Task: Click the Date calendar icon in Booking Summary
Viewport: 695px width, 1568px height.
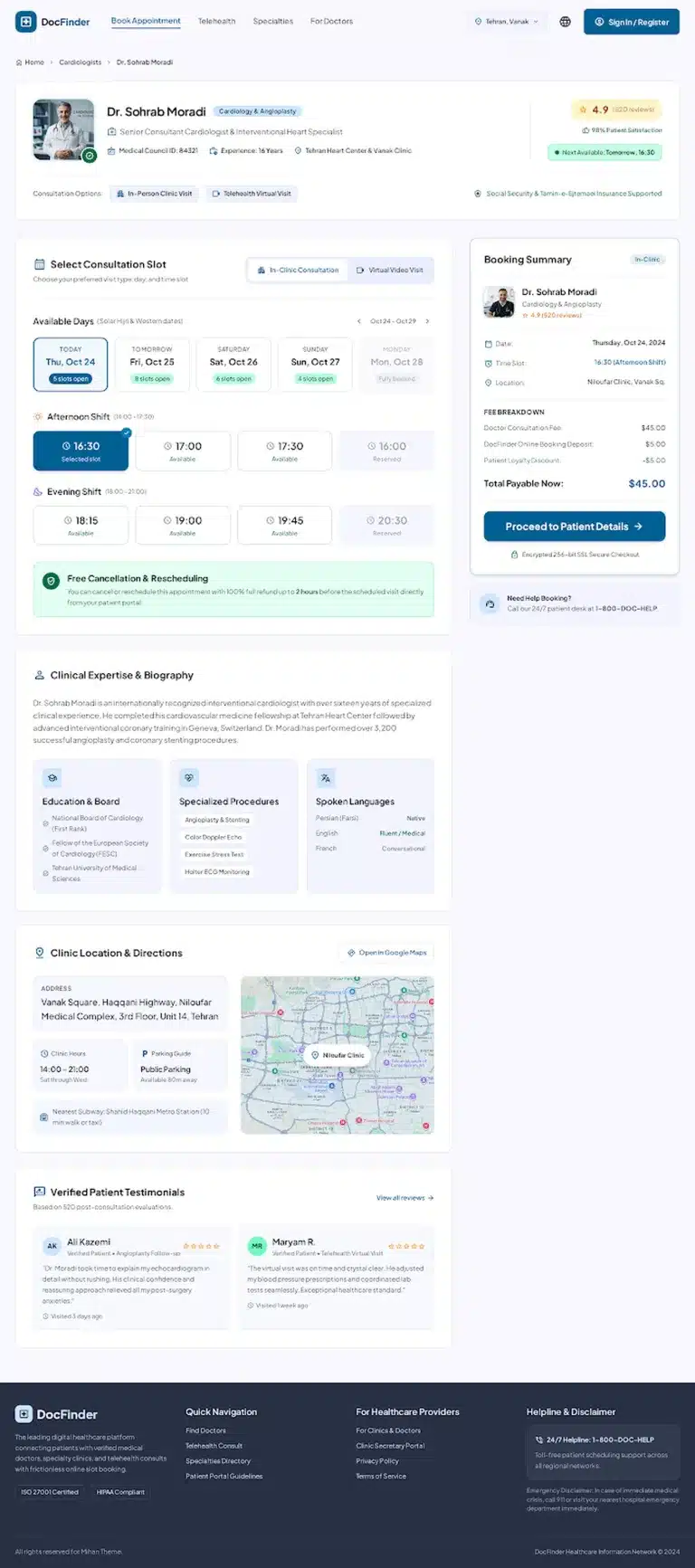Action: [x=489, y=344]
